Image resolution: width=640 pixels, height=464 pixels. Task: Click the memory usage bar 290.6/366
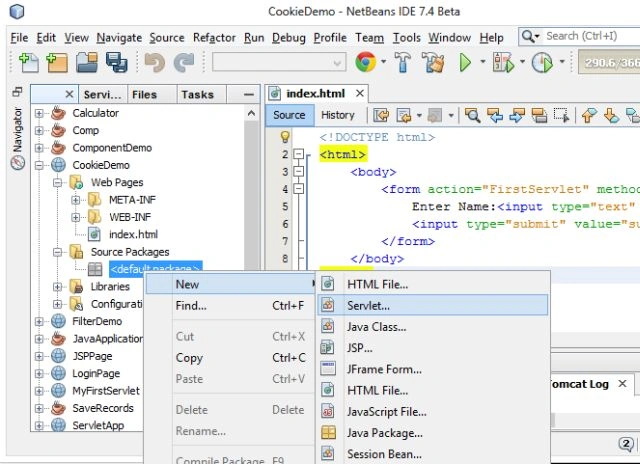[609, 63]
